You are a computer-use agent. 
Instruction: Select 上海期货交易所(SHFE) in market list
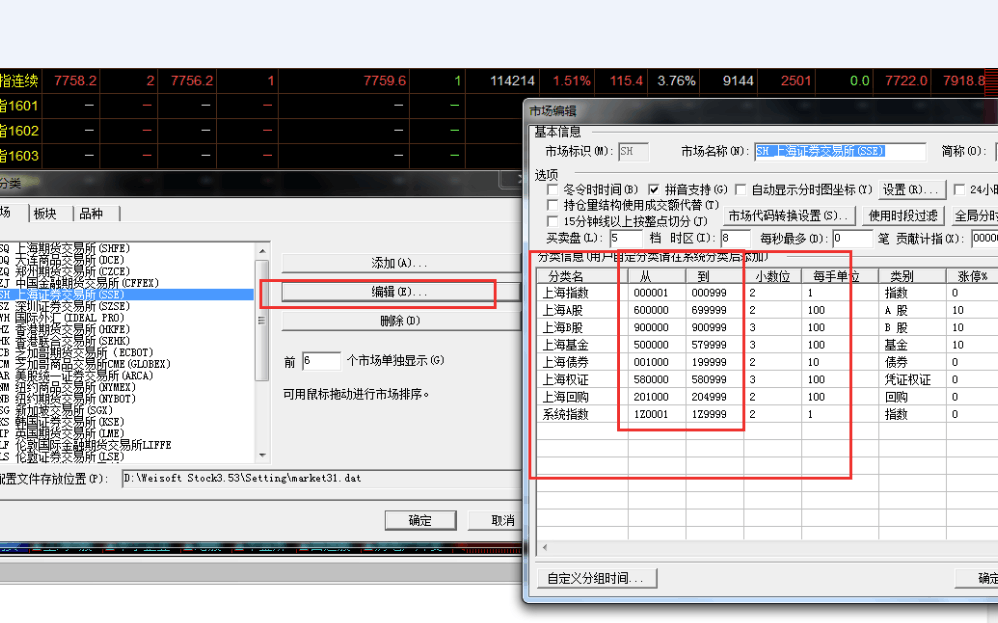[127, 248]
